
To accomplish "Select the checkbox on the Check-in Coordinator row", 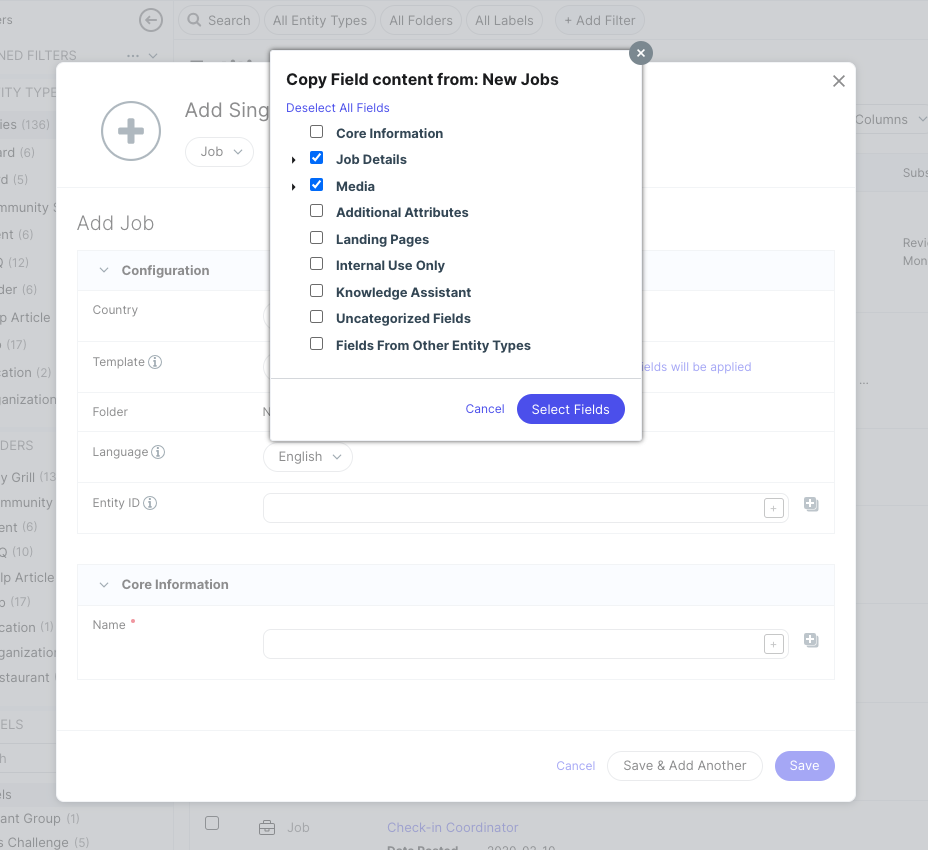I will [x=212, y=823].
